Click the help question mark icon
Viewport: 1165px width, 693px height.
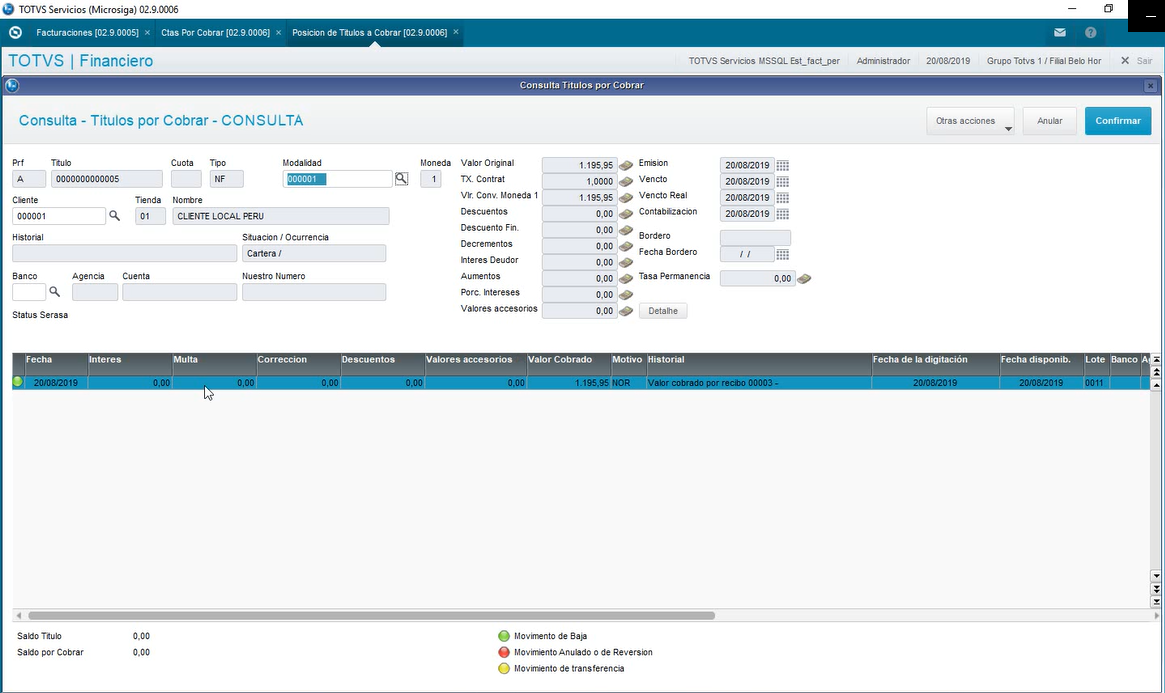click(1090, 33)
